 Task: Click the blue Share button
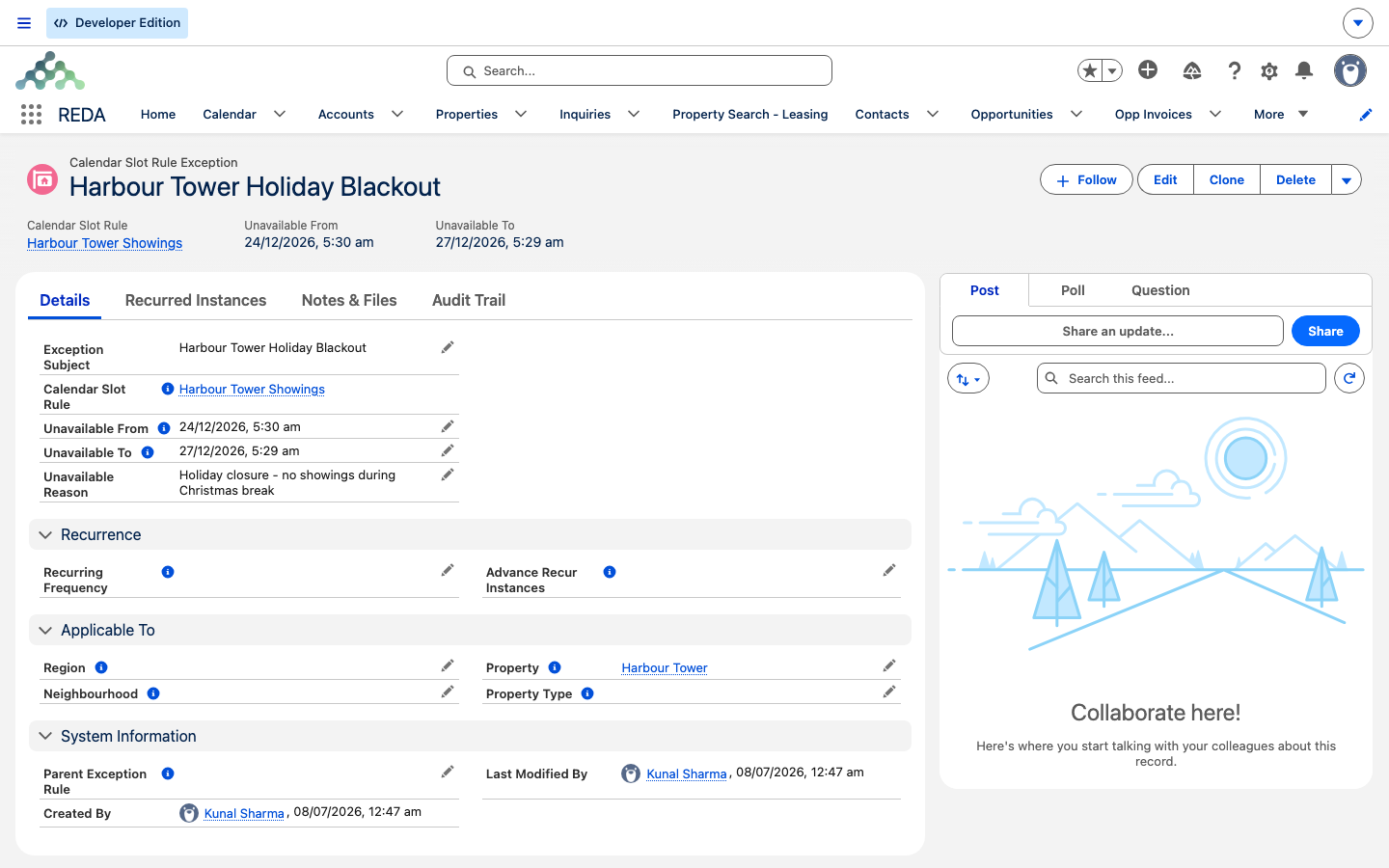pyautogui.click(x=1325, y=331)
